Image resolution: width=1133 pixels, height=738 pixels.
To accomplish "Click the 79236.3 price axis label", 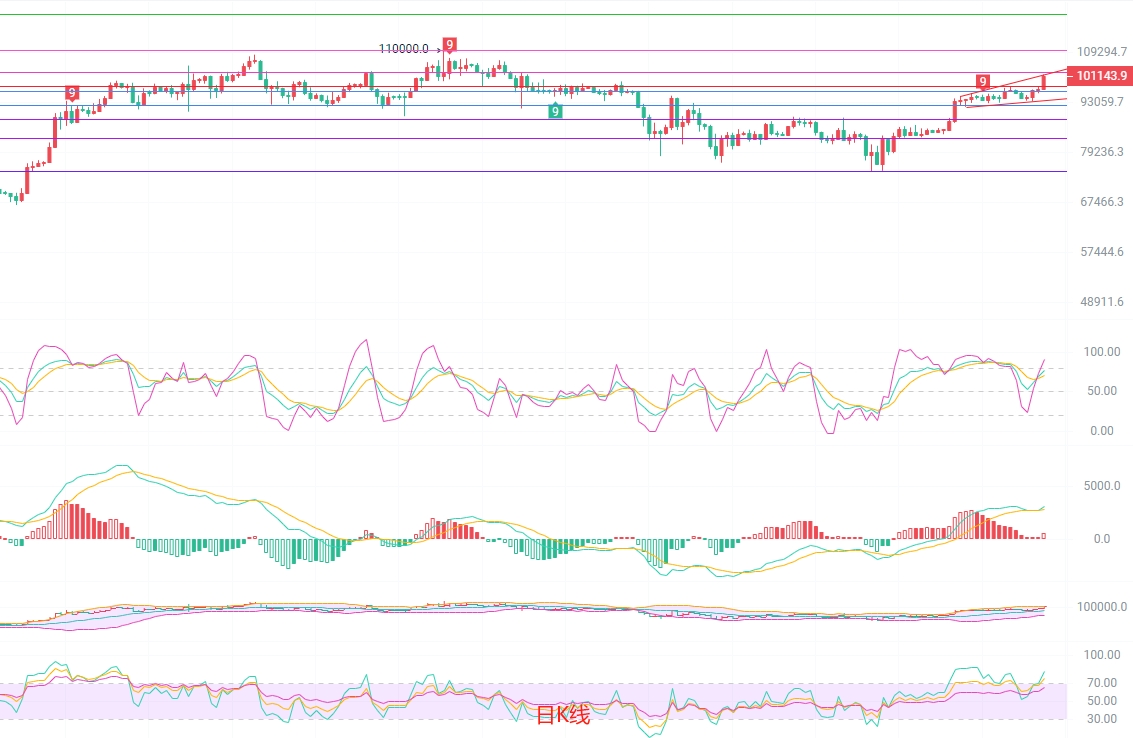I will coord(1102,152).
